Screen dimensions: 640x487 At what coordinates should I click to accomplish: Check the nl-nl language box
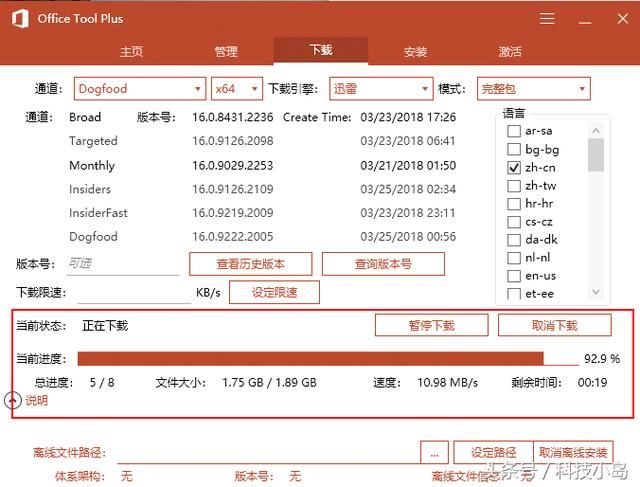pyautogui.click(x=513, y=258)
